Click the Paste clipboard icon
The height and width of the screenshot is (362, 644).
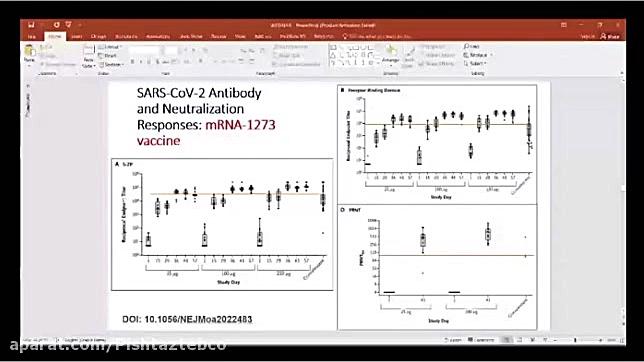point(29,51)
